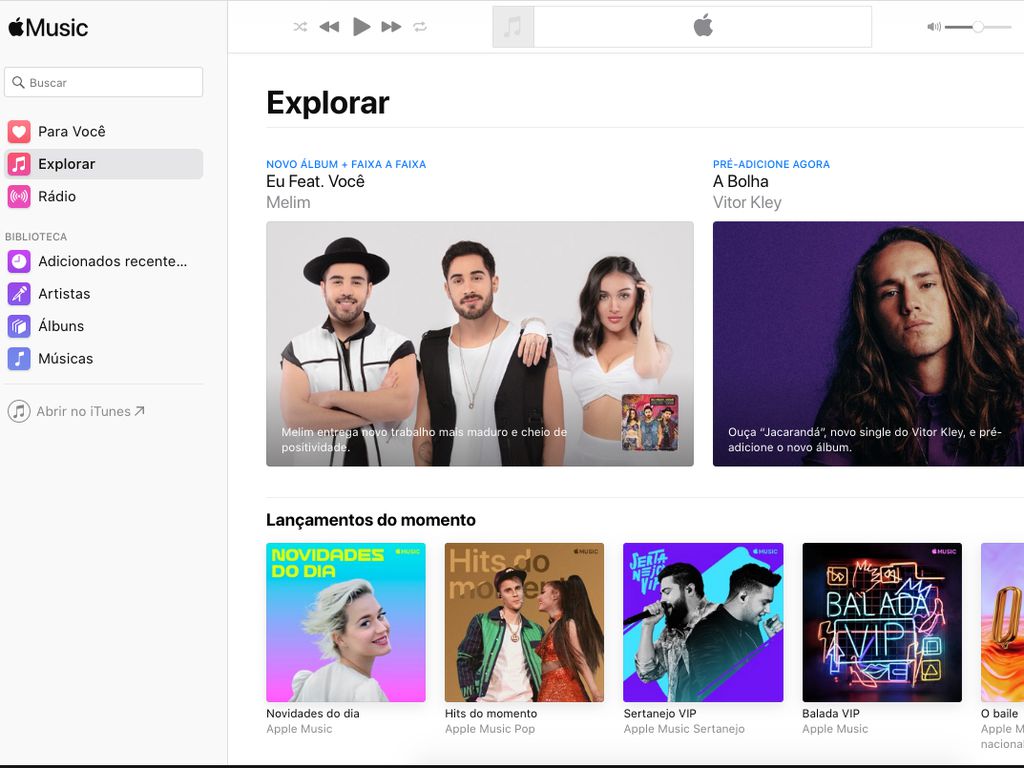Open the O baile playlist cover
Image resolution: width=1024 pixels, height=768 pixels.
(1002, 622)
